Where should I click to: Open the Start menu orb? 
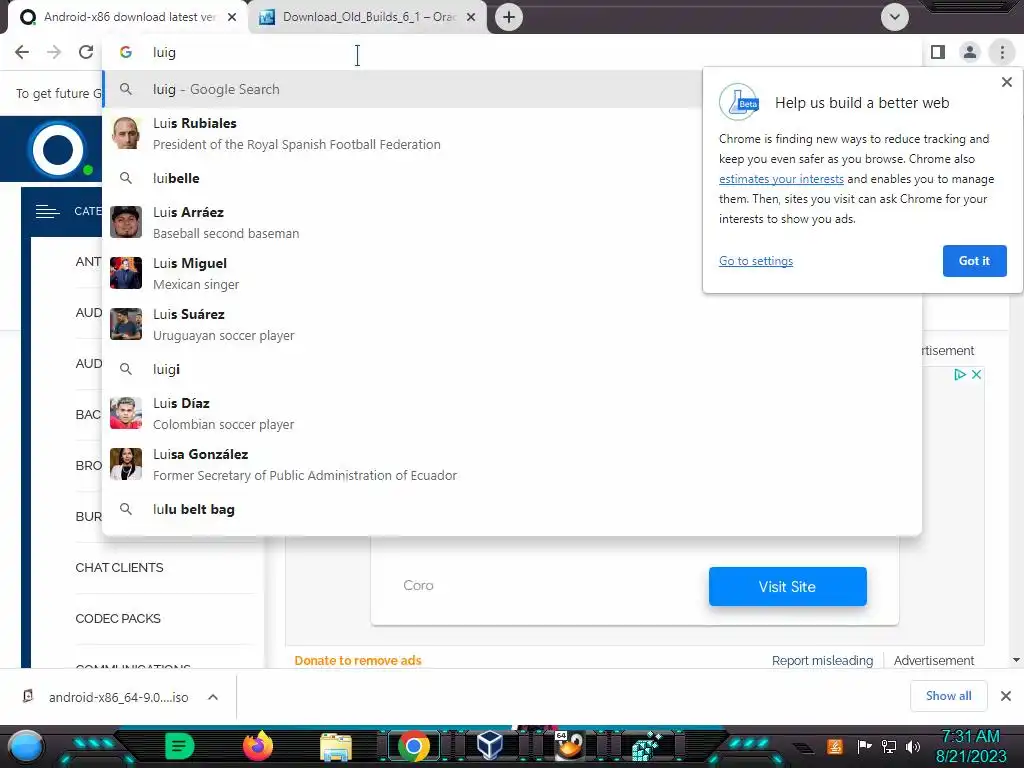tap(25, 746)
